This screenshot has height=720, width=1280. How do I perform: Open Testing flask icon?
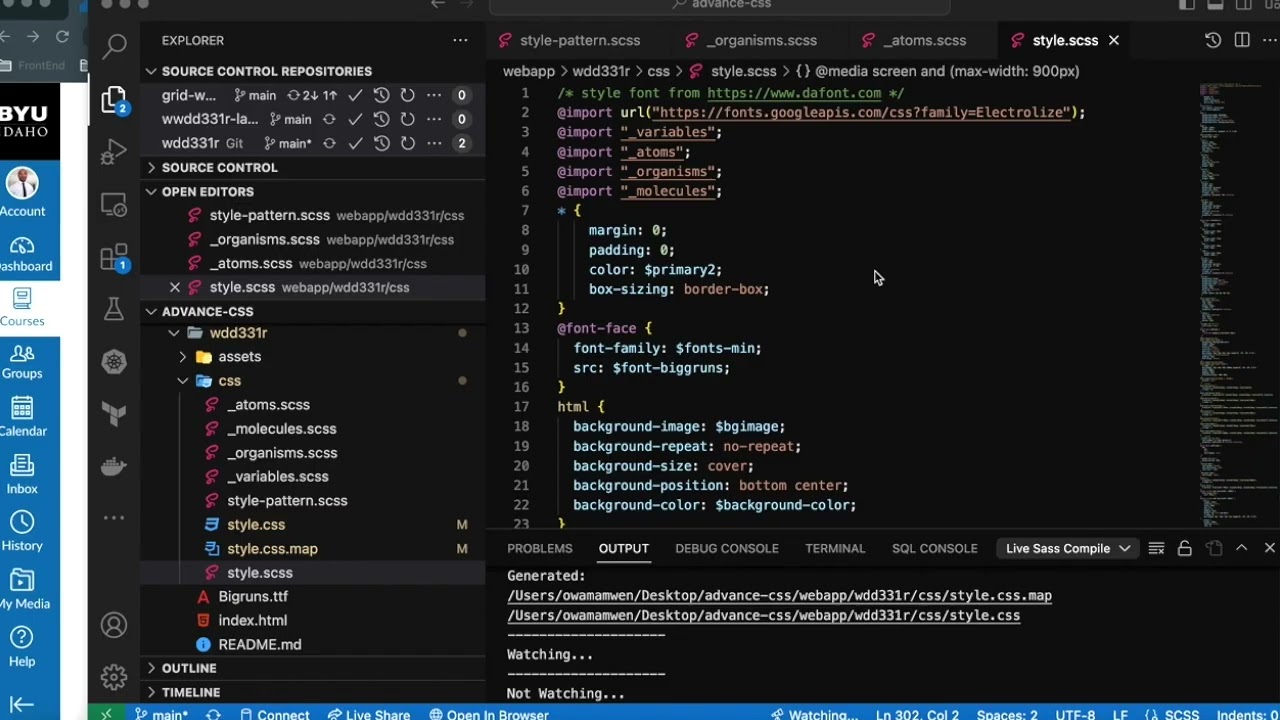pyautogui.click(x=114, y=309)
